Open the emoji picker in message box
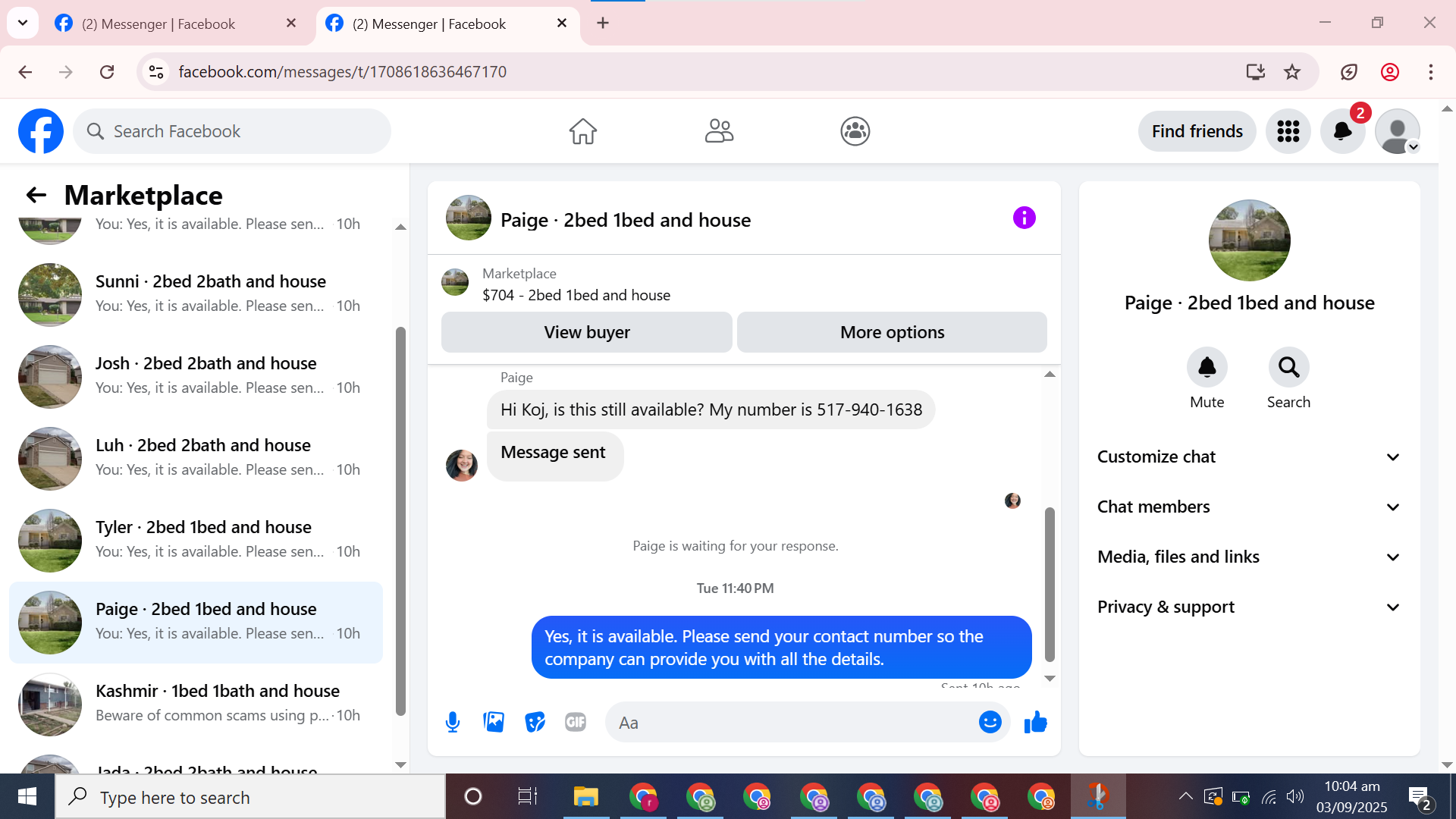 990,723
